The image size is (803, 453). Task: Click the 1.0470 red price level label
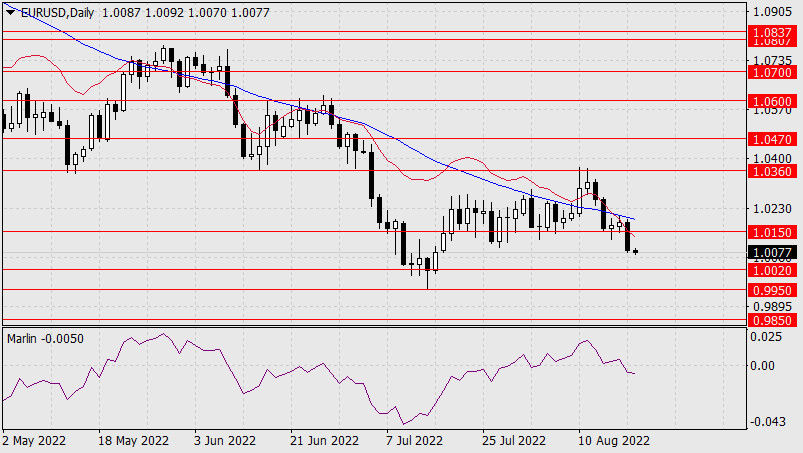point(772,139)
